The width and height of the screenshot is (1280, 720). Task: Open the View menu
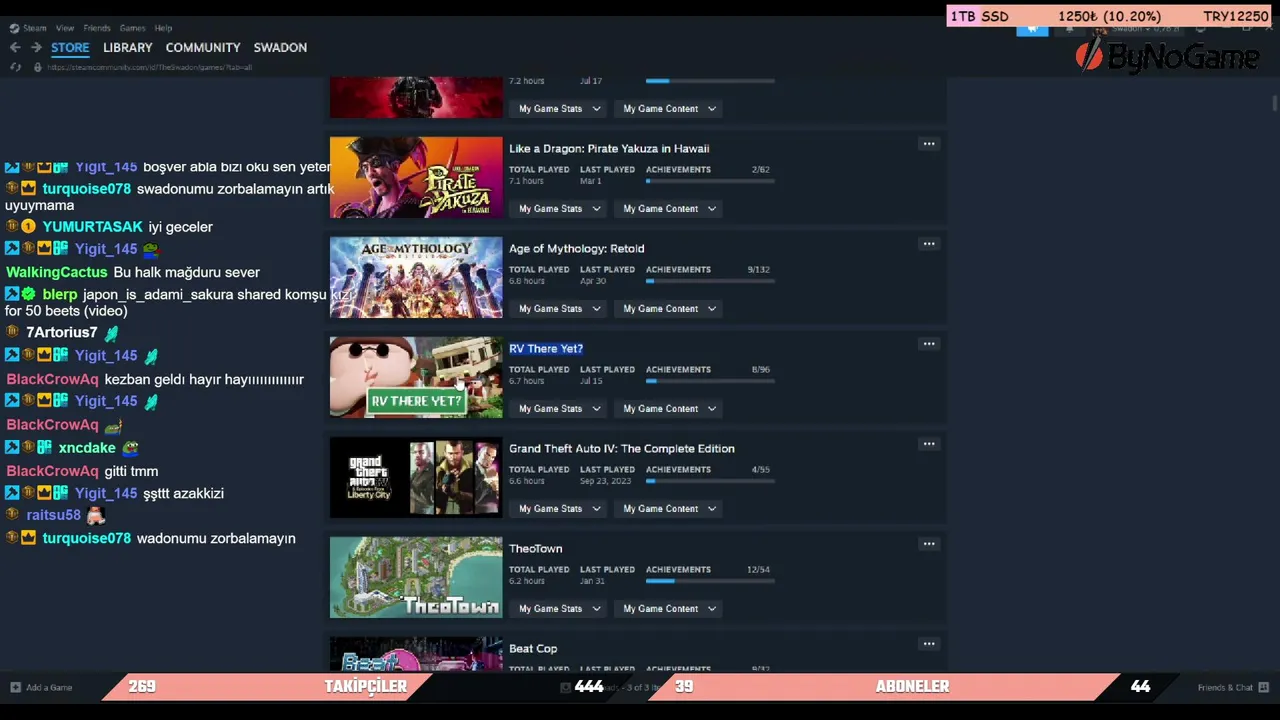(65, 28)
